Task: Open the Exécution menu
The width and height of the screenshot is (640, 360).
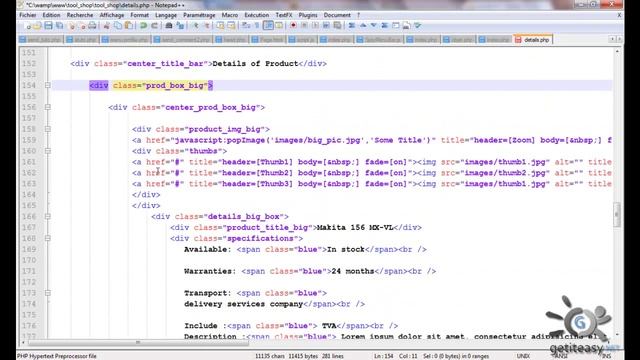Action: [257, 15]
